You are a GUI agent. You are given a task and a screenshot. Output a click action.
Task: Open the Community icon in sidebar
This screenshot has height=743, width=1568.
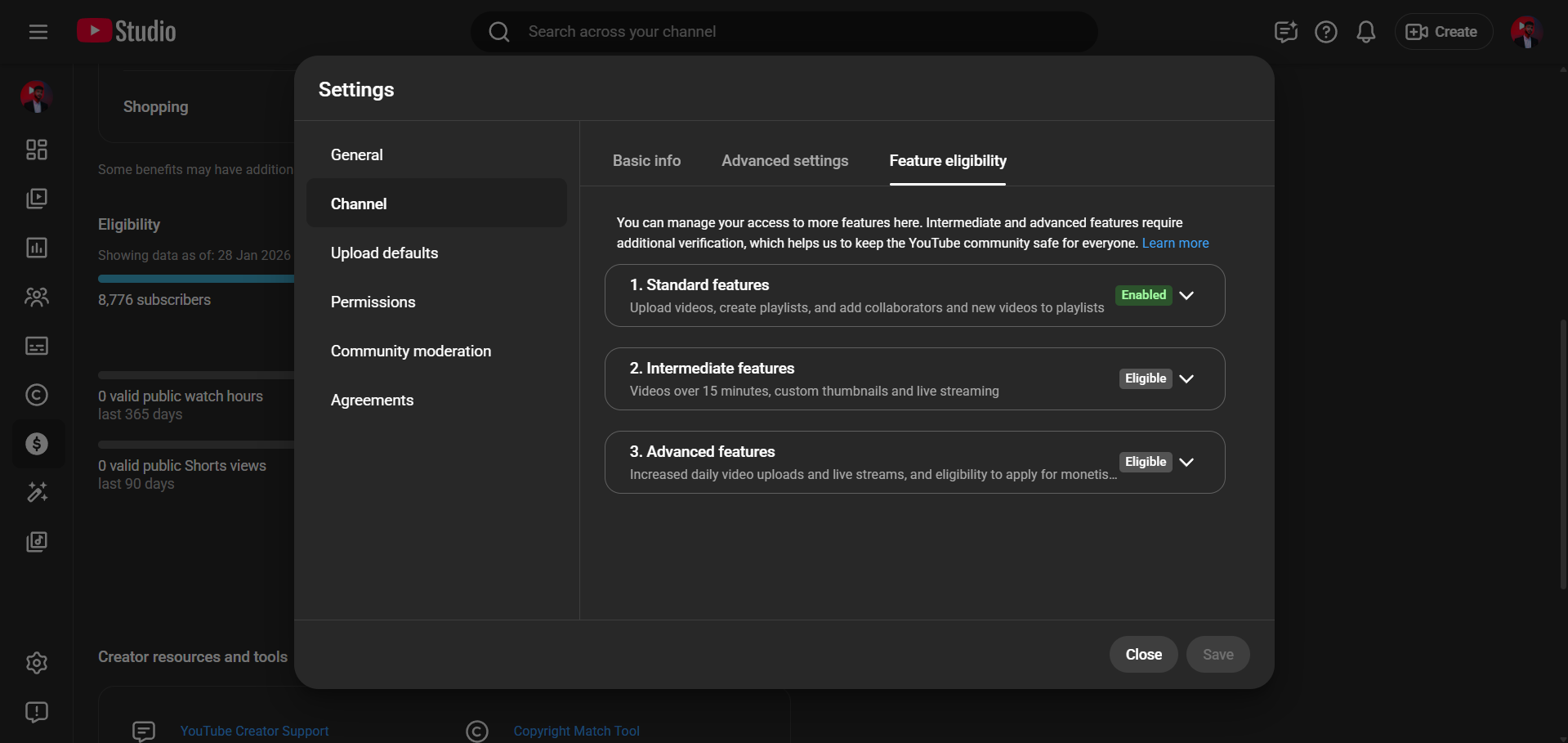[x=37, y=297]
